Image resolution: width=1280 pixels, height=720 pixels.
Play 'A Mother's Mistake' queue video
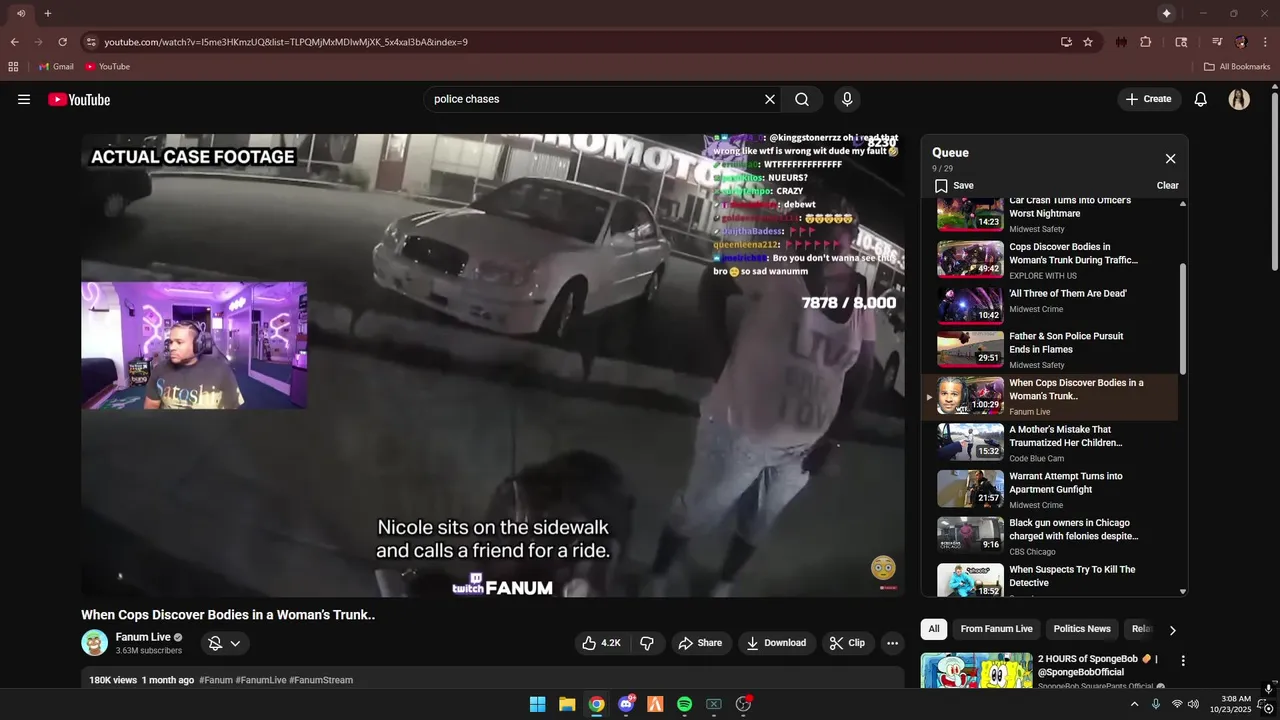coord(1048,443)
